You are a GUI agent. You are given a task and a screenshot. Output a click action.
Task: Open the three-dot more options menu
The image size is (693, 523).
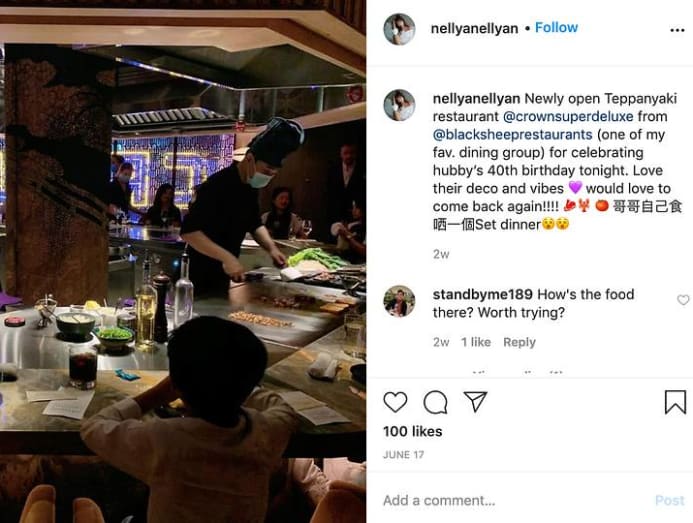[677, 30]
